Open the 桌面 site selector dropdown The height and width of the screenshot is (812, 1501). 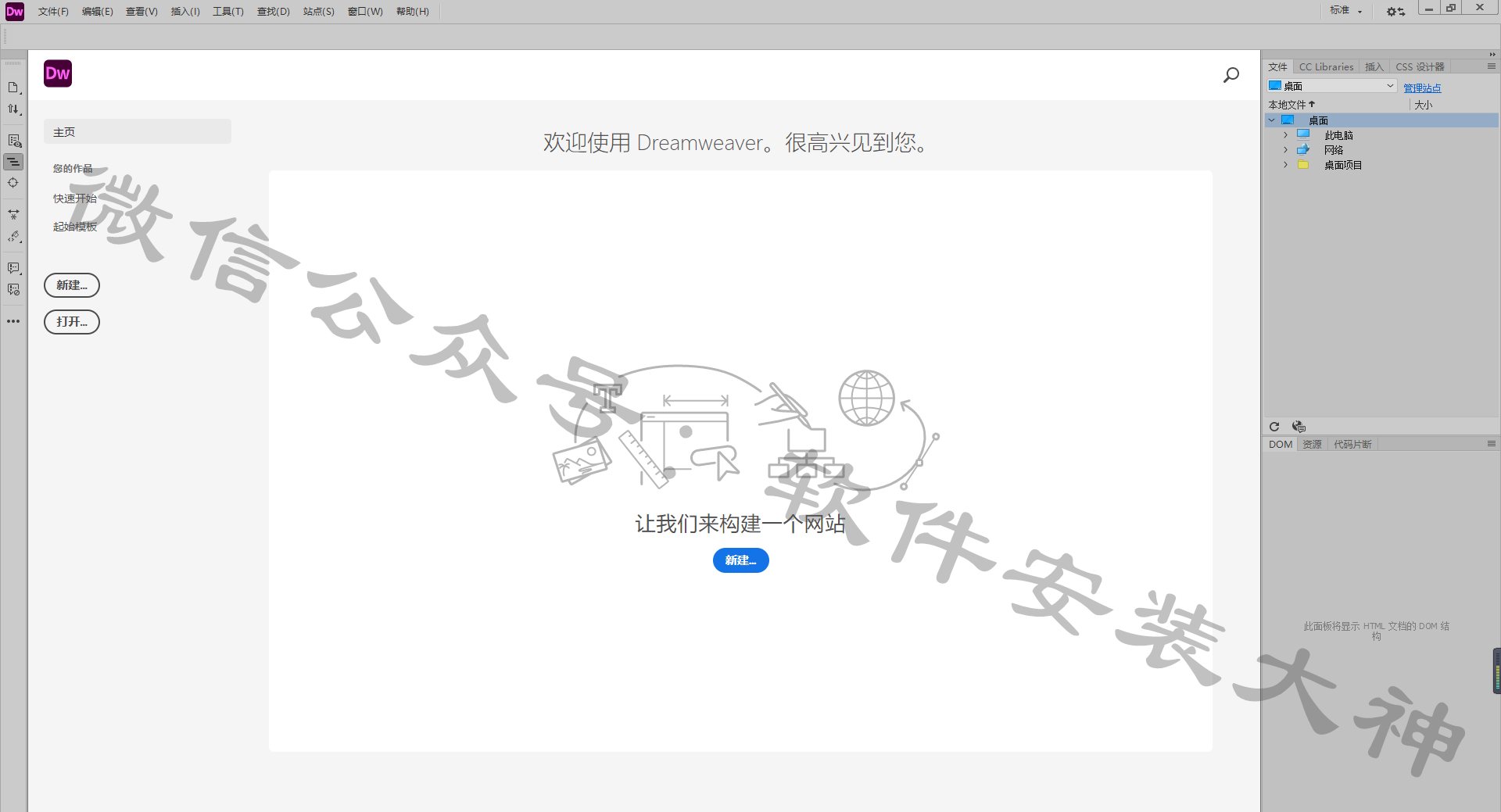coord(1332,86)
